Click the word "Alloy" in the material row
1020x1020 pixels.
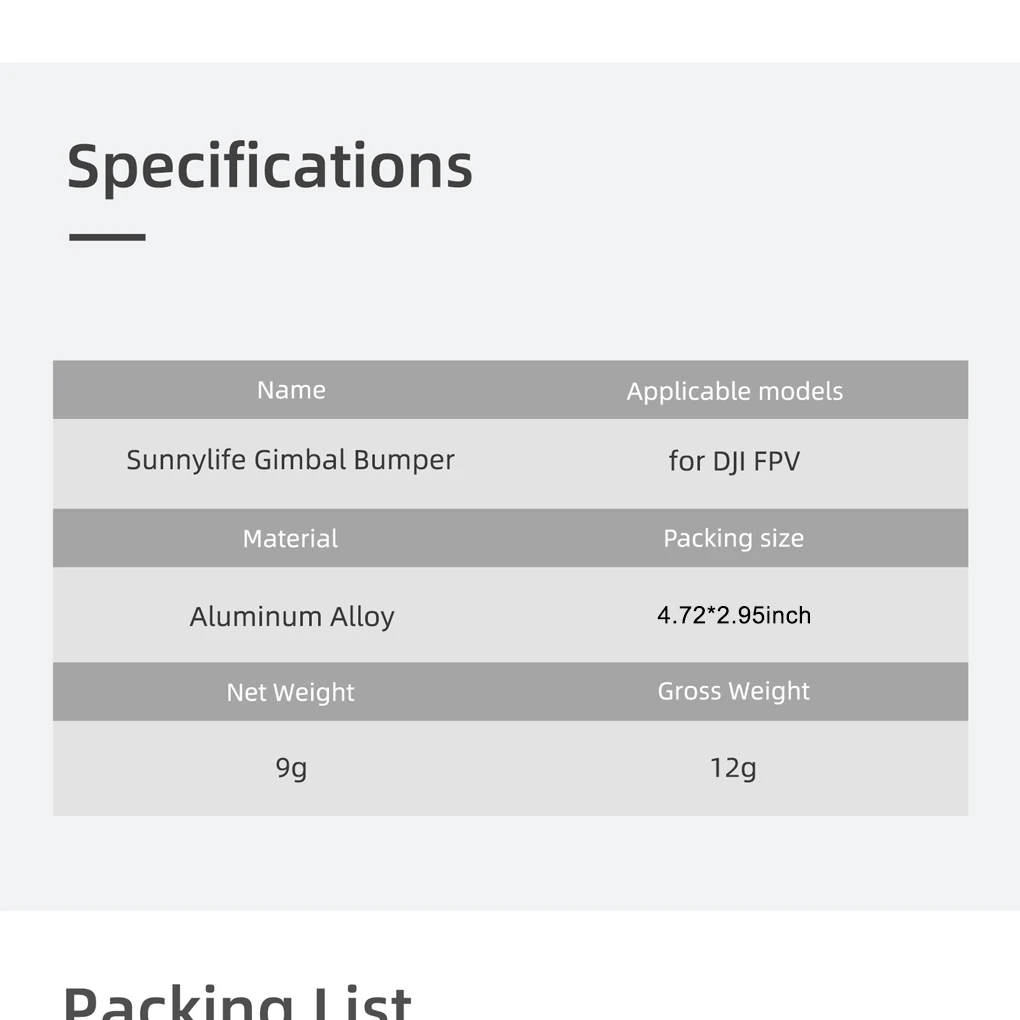coord(362,616)
